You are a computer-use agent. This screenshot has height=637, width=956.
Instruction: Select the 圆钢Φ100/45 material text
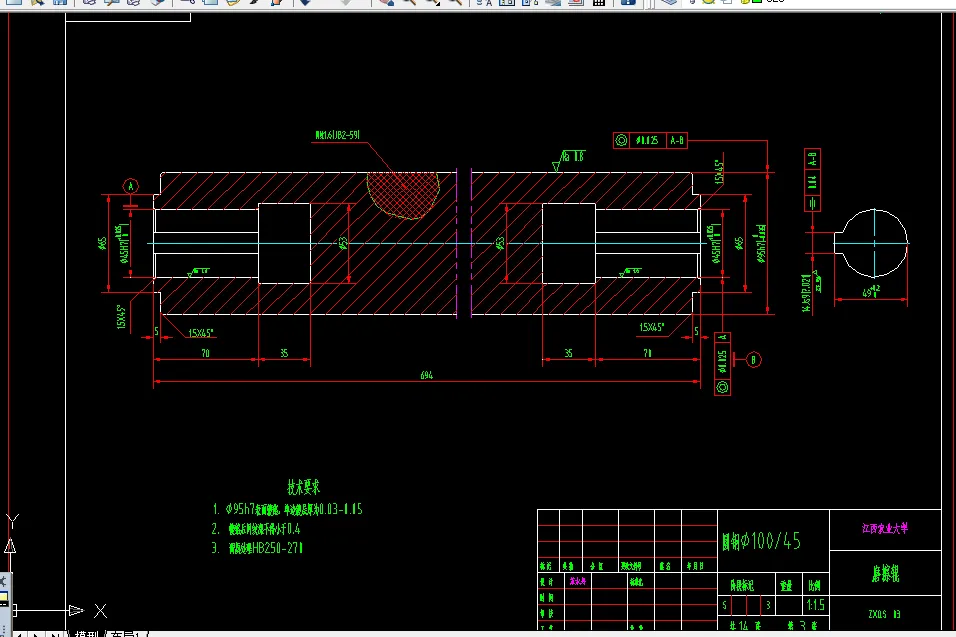tap(762, 541)
